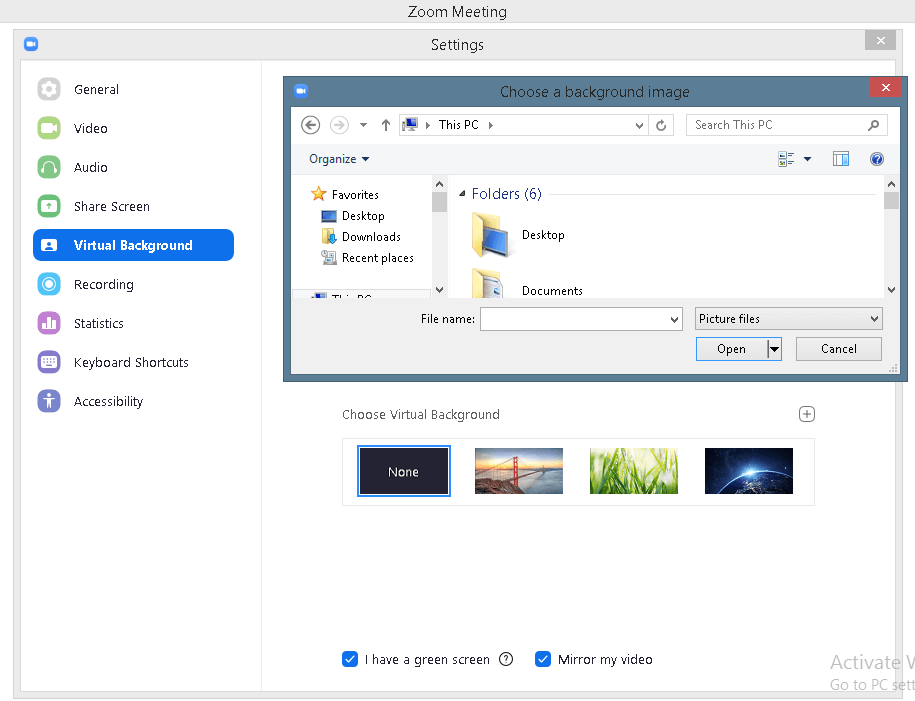Click file list scrollbar down arrow
The width and height of the screenshot is (915, 701).
(891, 290)
